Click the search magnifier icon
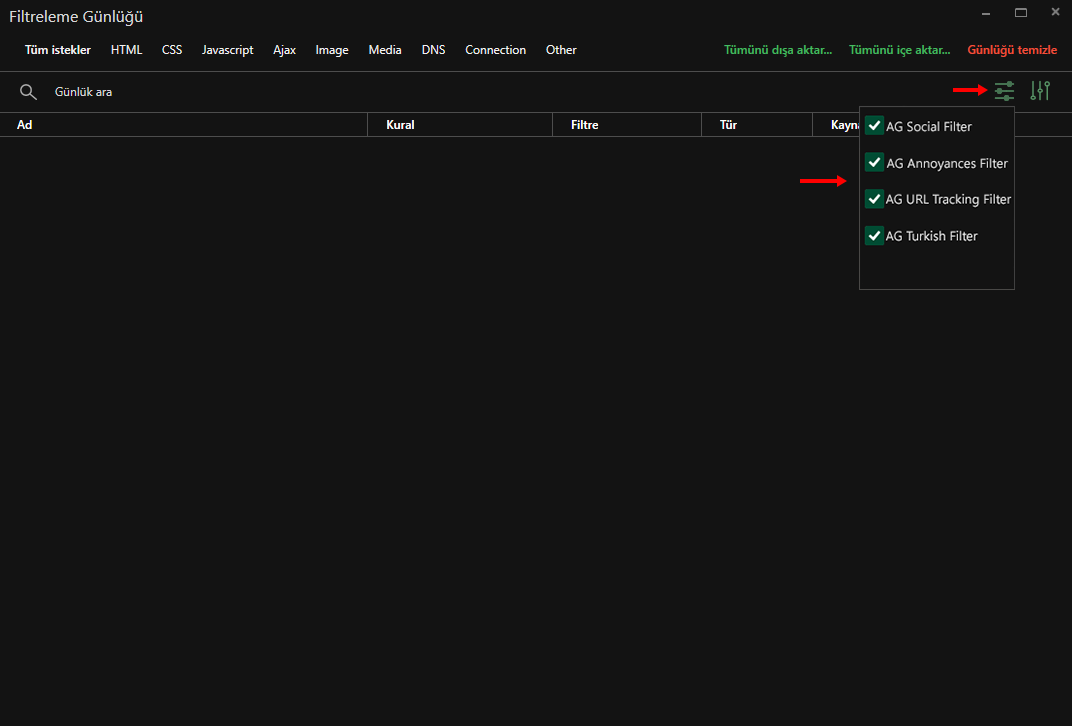Screen dimensions: 1072x726 tap(28, 91)
